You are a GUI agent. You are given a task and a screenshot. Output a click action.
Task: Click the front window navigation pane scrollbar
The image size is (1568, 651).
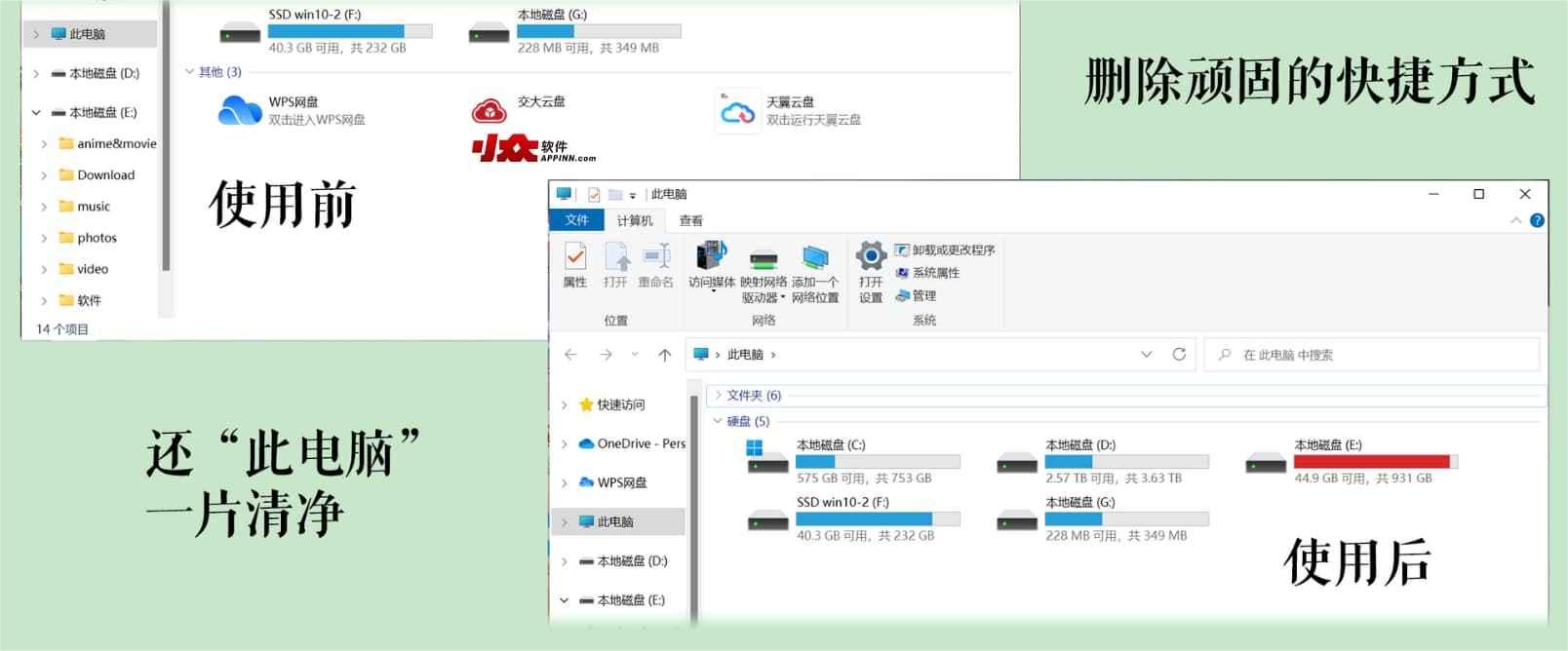coord(694,507)
